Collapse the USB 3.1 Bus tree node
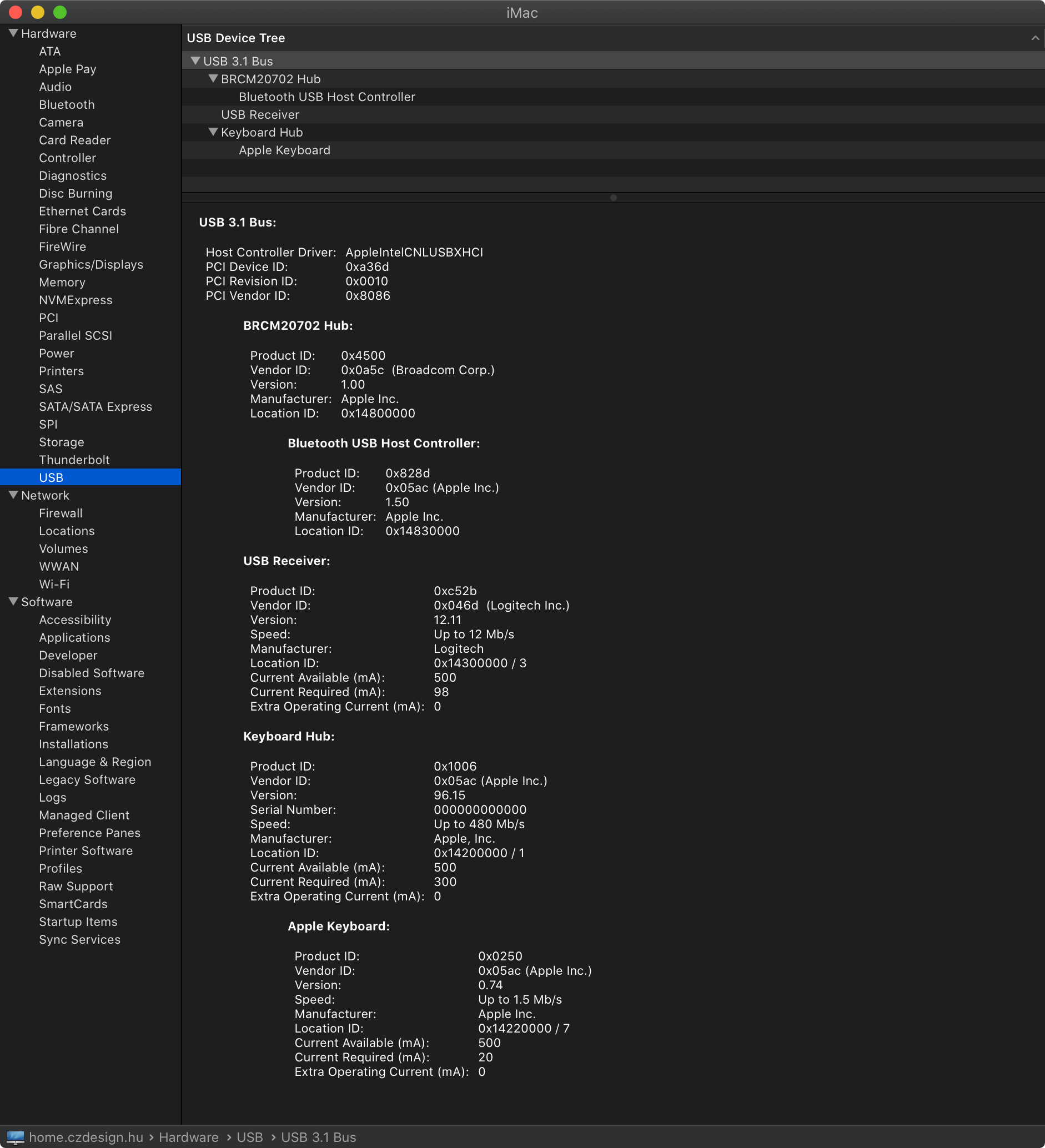This screenshot has height=1148, width=1045. click(x=195, y=61)
